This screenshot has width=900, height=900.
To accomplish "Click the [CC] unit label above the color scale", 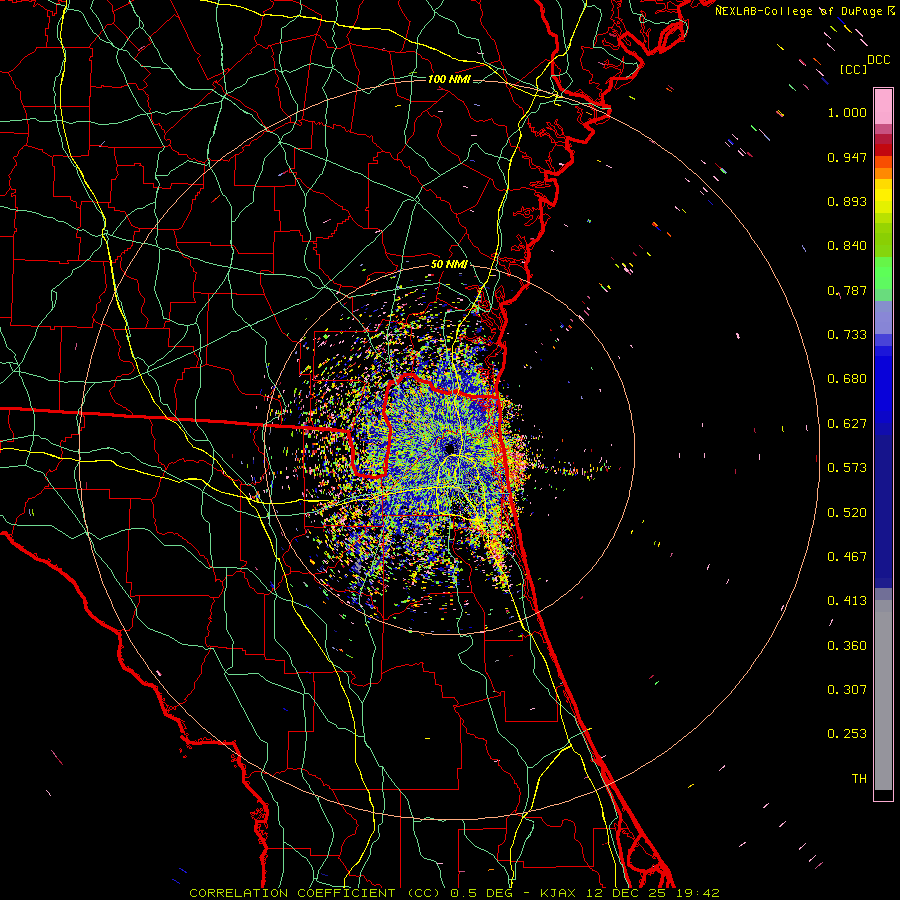I will click(853, 69).
